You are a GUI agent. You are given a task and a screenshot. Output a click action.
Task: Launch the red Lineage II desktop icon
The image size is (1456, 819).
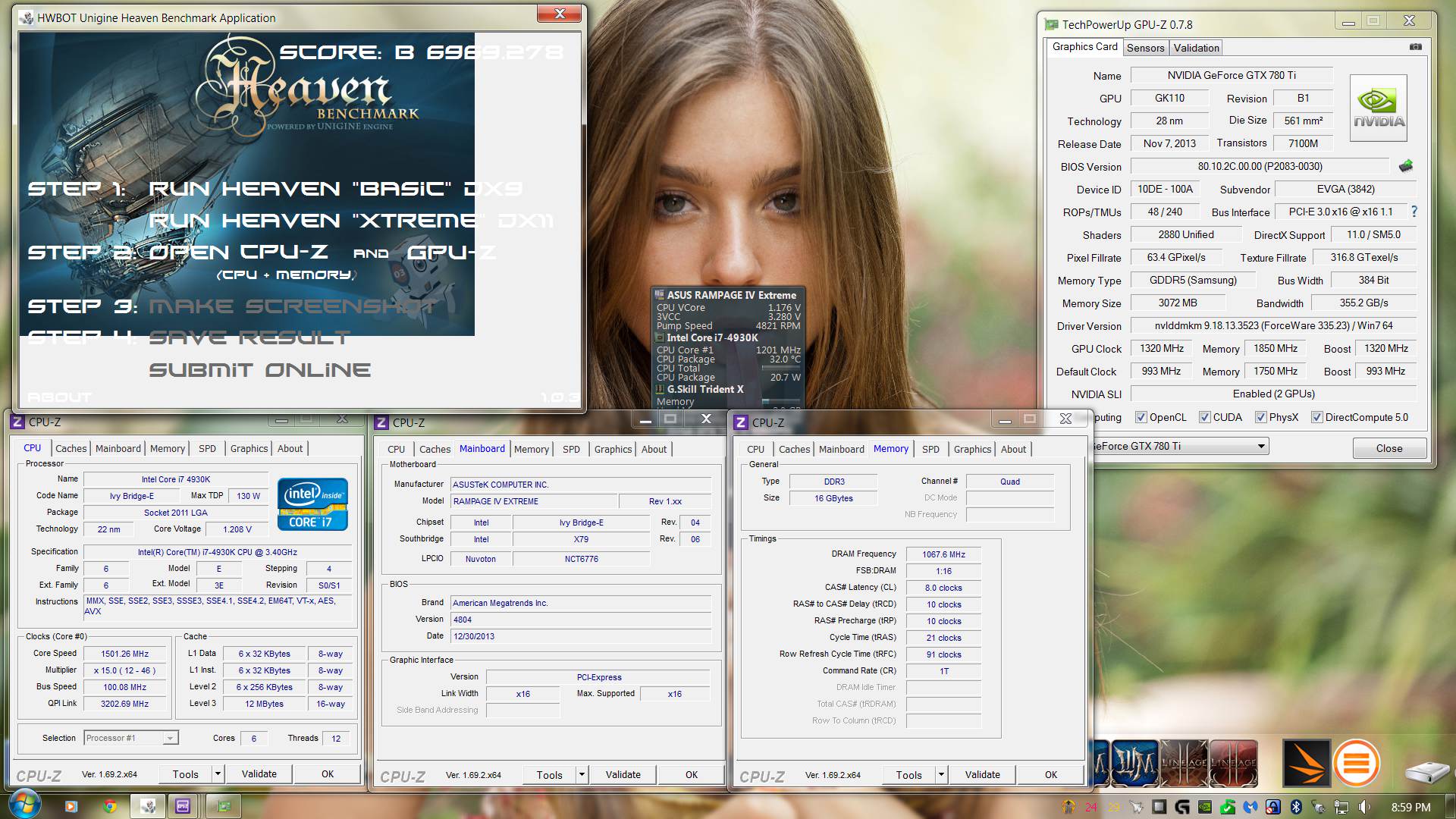1233,763
